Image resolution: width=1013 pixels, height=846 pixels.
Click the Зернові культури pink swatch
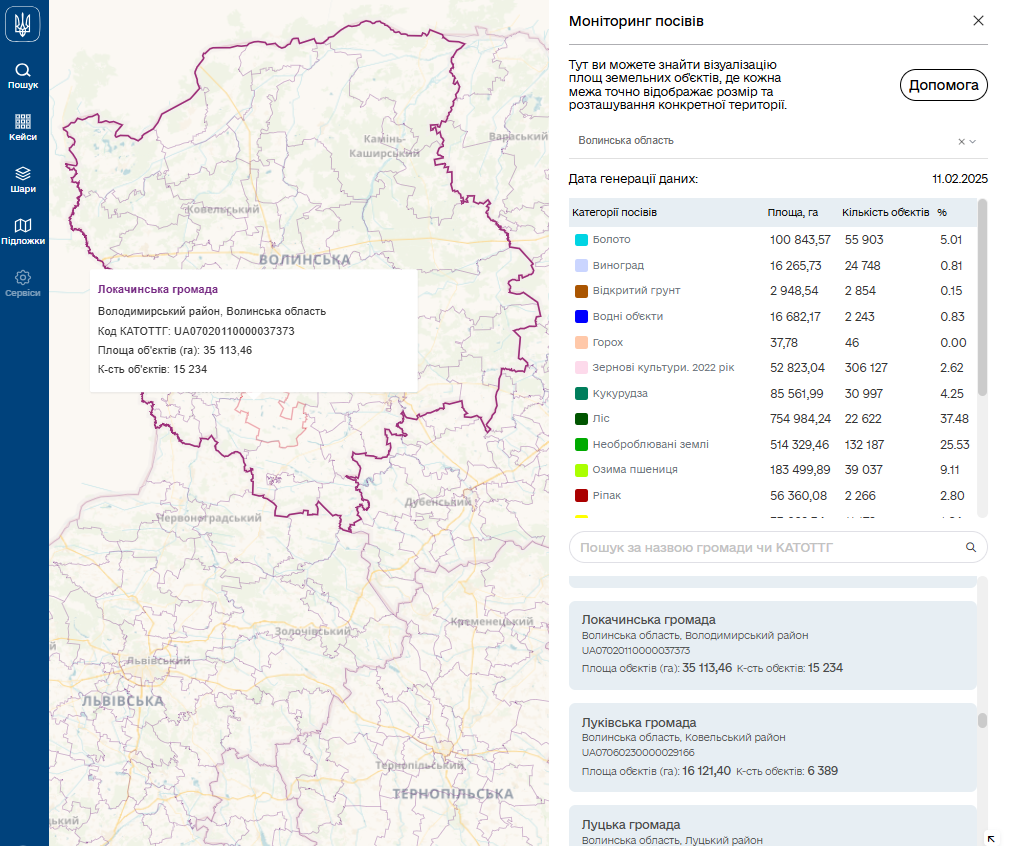coord(581,367)
